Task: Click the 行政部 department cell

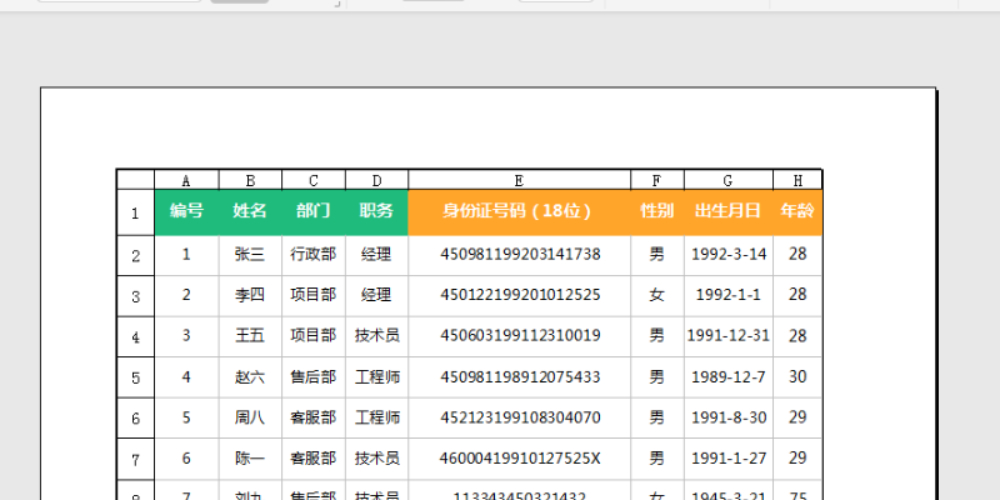Action: (313, 255)
